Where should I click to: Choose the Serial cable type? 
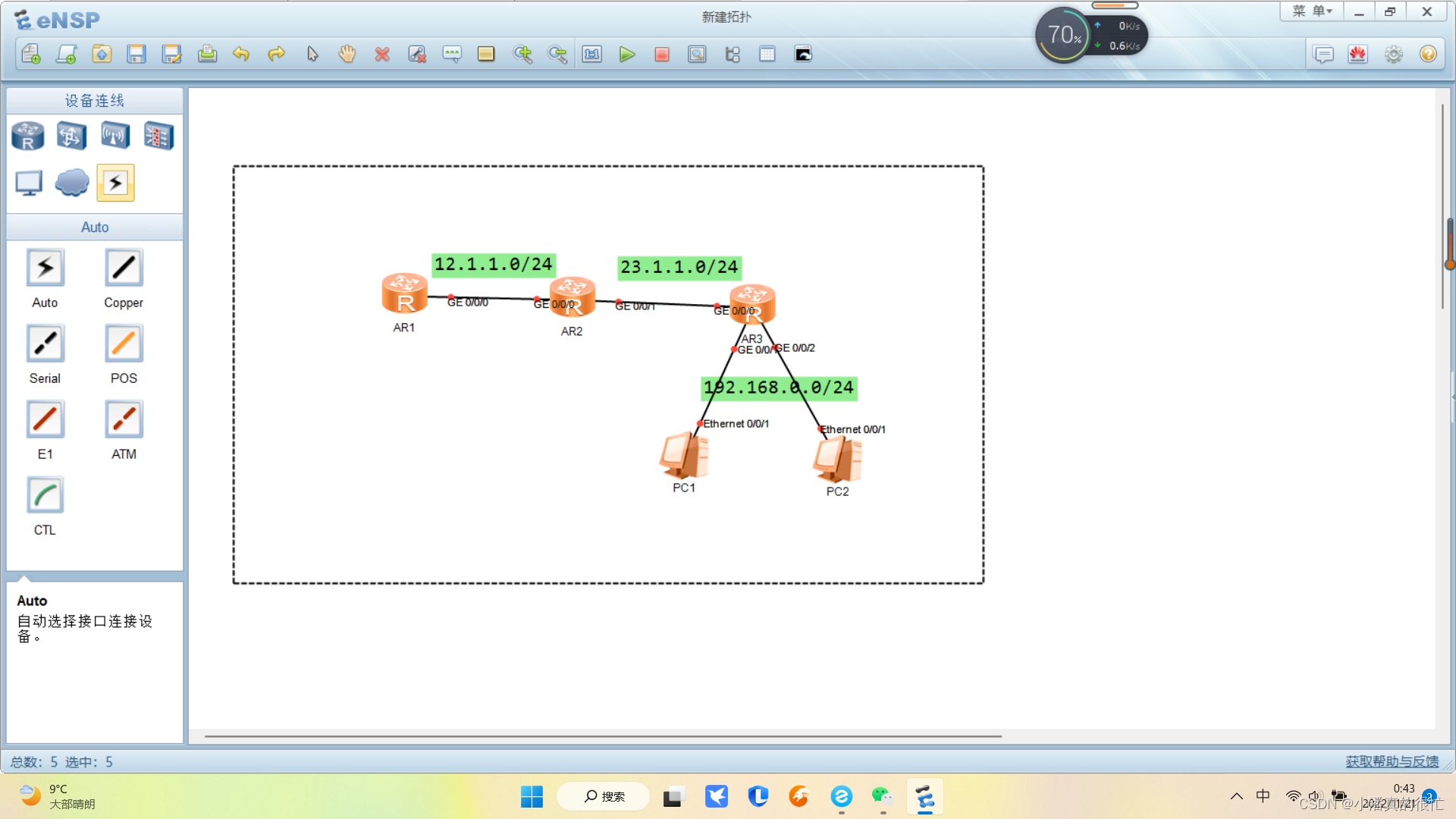tap(45, 344)
